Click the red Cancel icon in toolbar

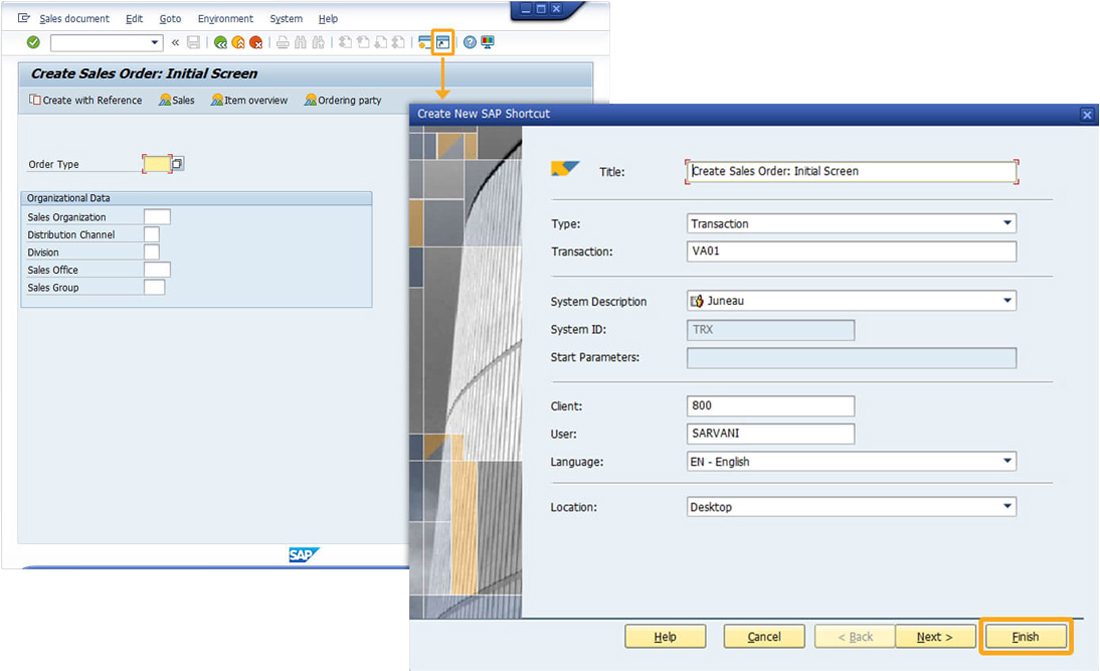[x=256, y=42]
